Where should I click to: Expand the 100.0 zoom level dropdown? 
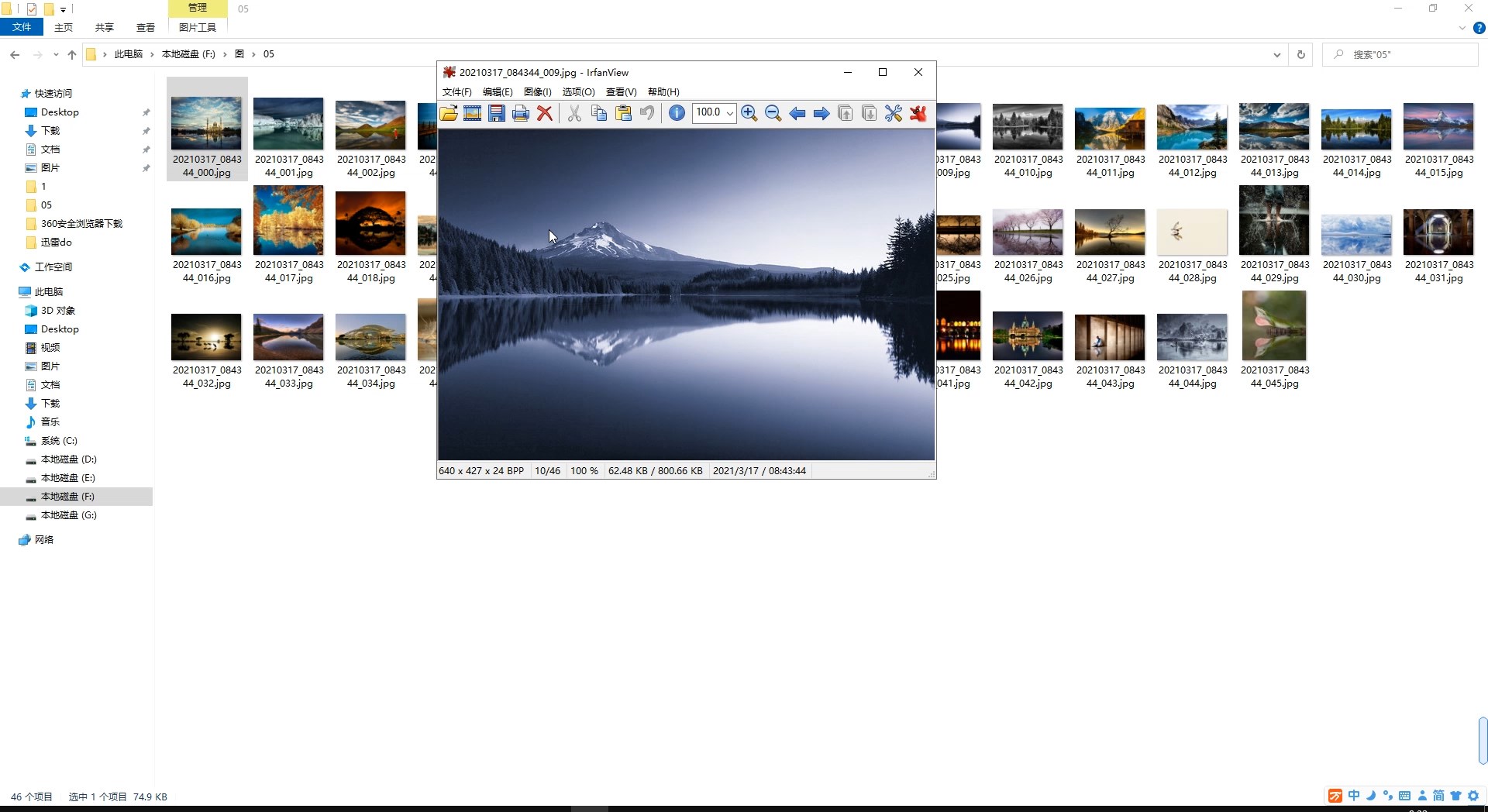[729, 113]
